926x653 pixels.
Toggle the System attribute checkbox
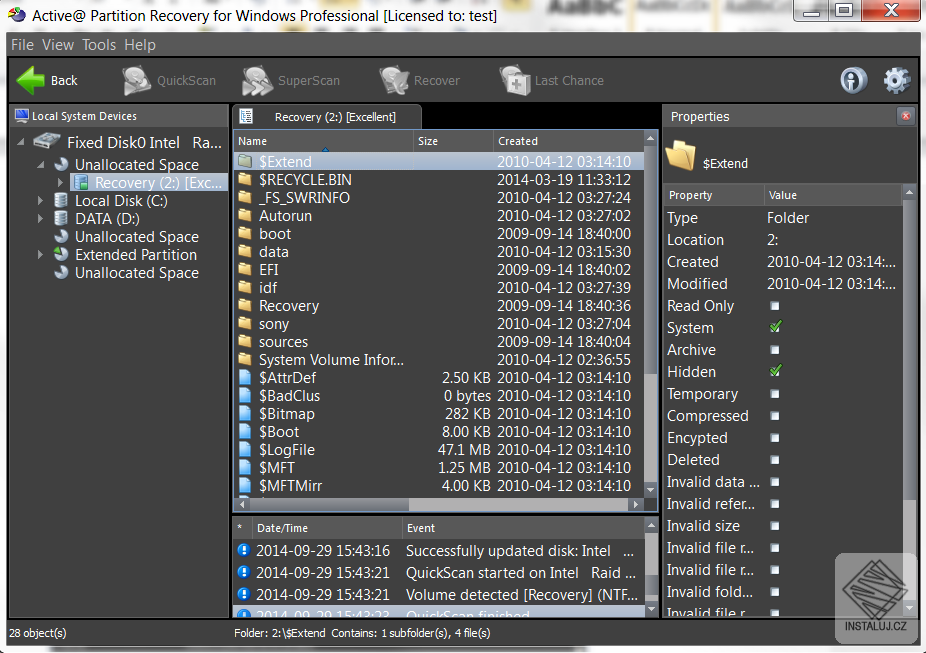(775, 326)
